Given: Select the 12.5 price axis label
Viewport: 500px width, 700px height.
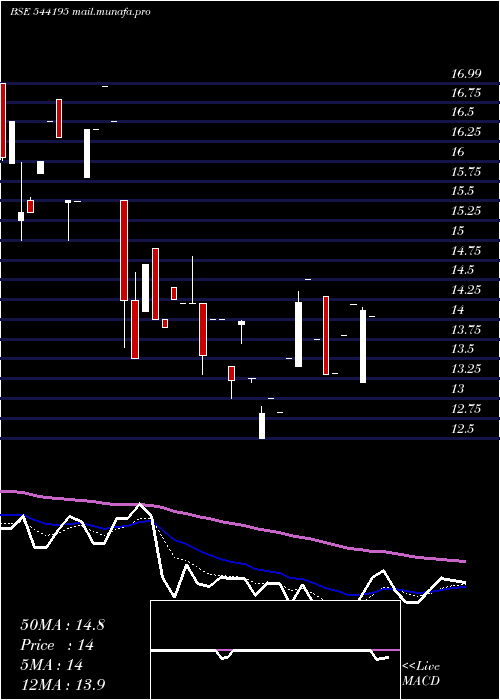Looking at the screenshot, I should (462, 429).
